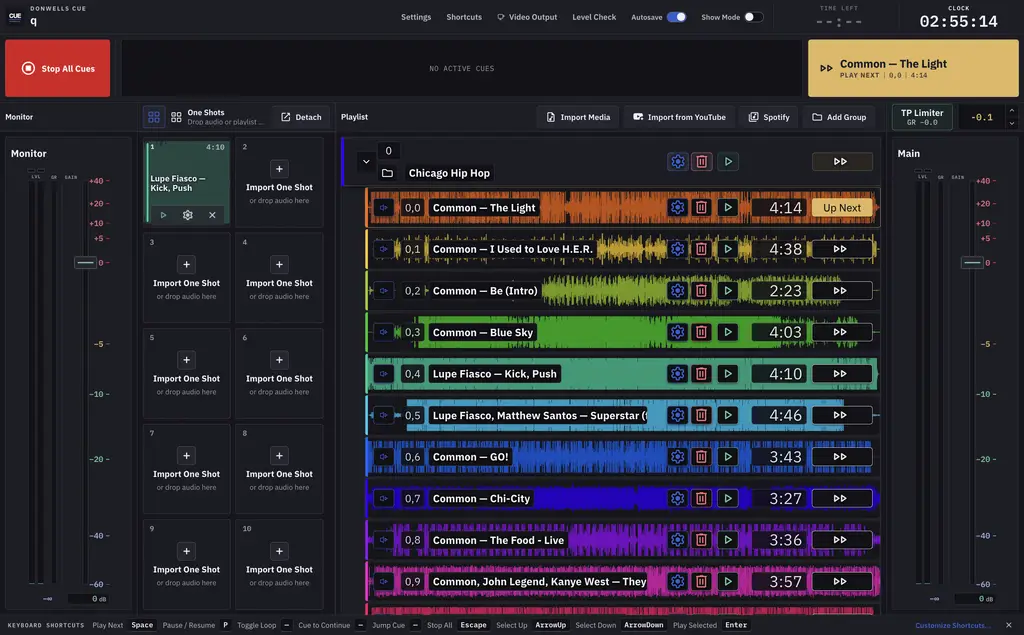1024x635 pixels.
Task: Cue Common — GO! as play next
Action: tap(842, 457)
